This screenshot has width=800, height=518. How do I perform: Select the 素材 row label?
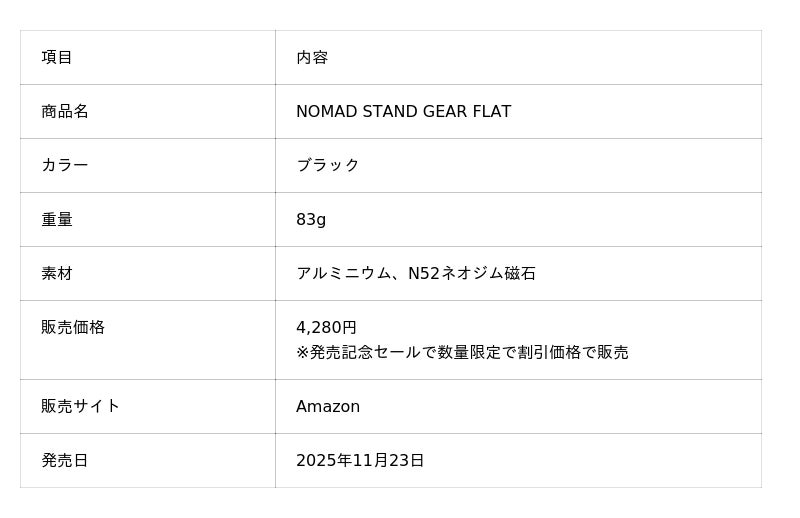(57, 273)
